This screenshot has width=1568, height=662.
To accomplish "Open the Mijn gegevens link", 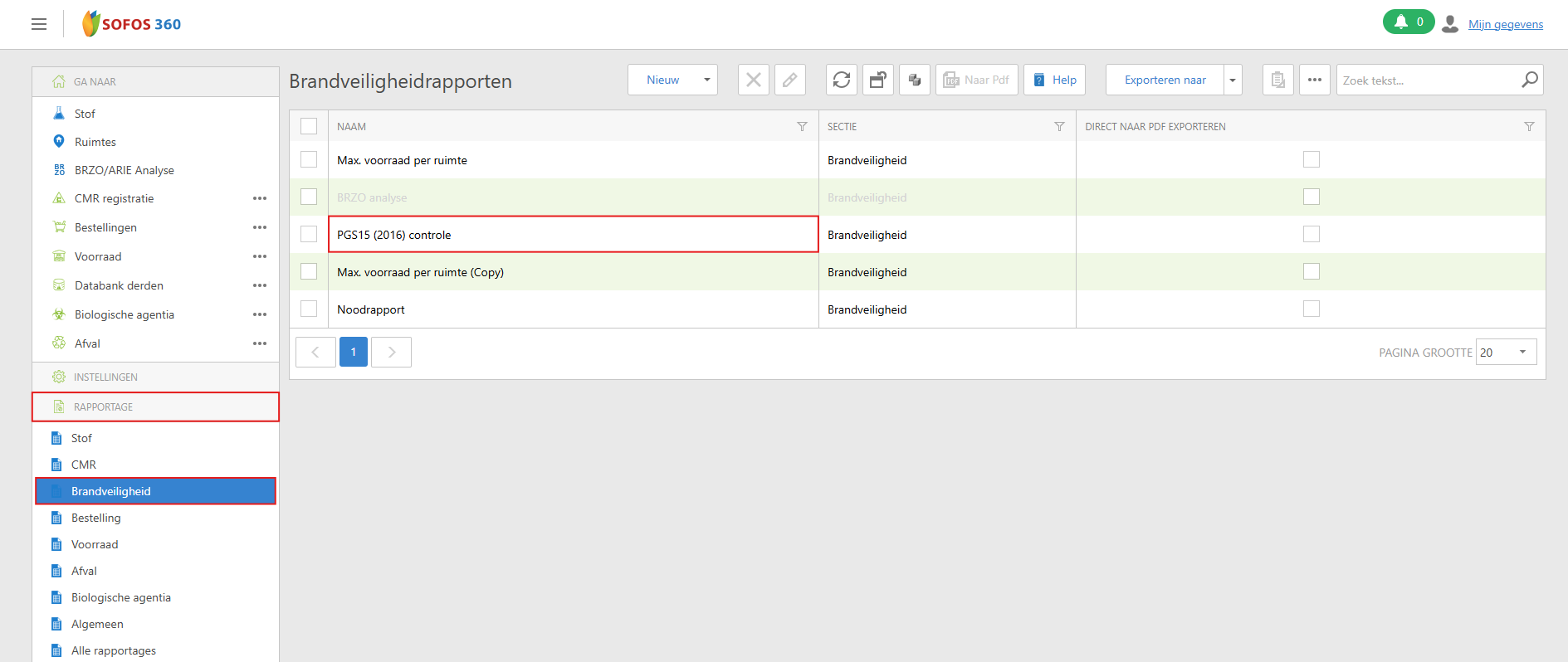I will (x=1505, y=24).
